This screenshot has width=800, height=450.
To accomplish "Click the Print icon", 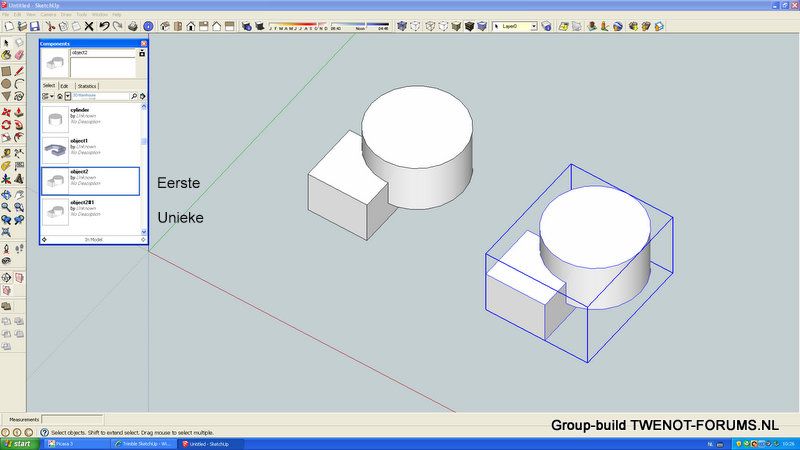I will (x=133, y=26).
